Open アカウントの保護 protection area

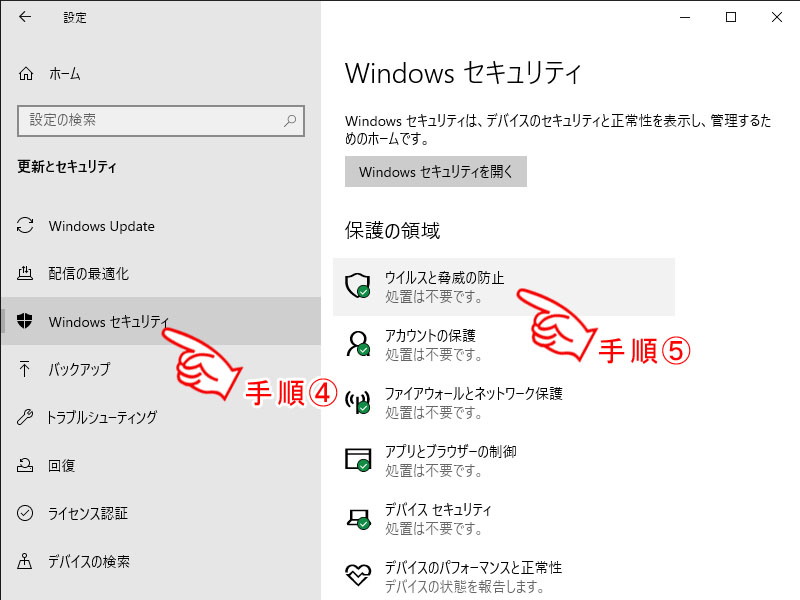504,344
